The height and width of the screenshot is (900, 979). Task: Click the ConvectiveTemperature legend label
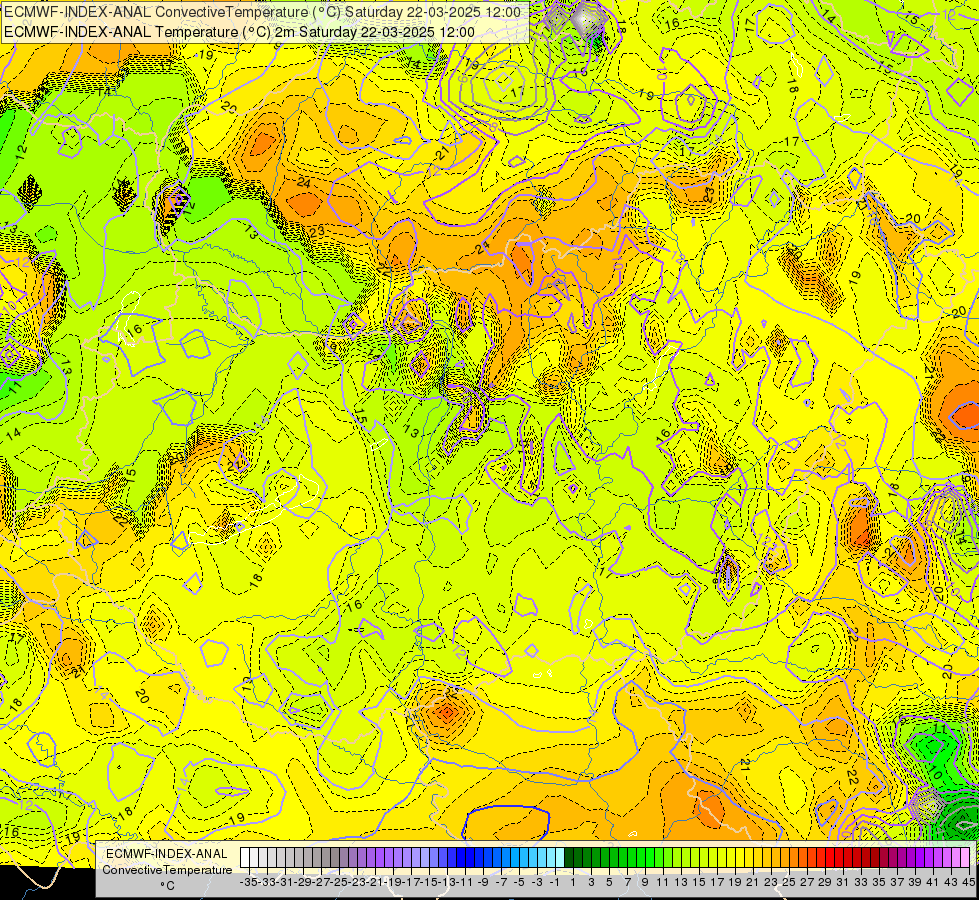click(167, 869)
